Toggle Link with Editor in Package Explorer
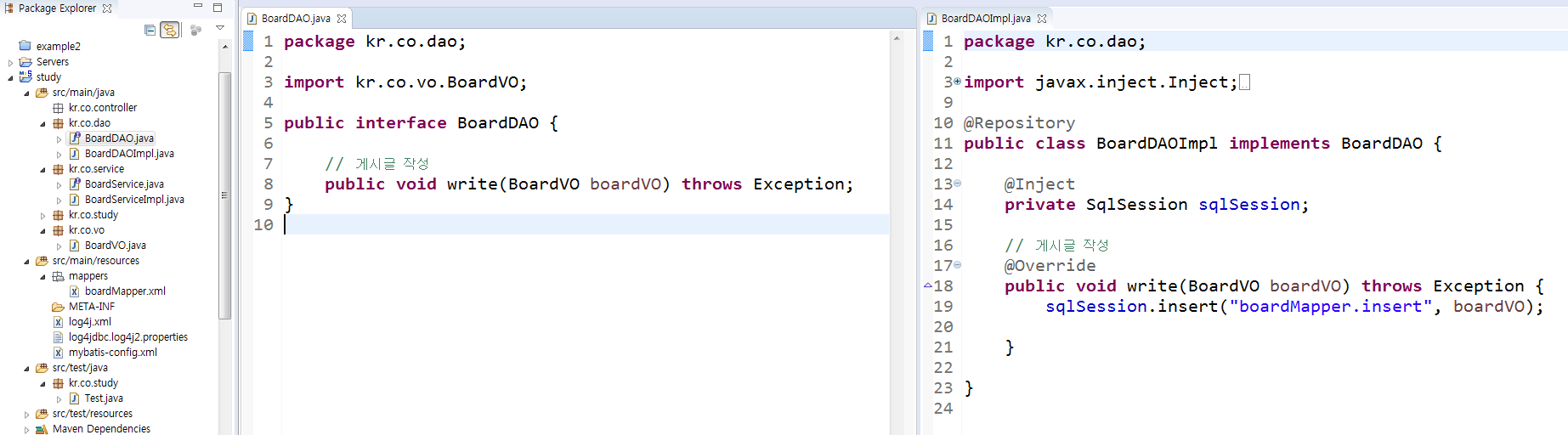 click(170, 30)
